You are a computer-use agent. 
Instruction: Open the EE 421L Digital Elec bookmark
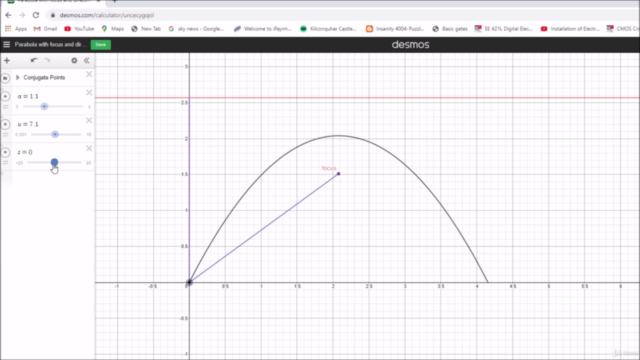pos(503,29)
